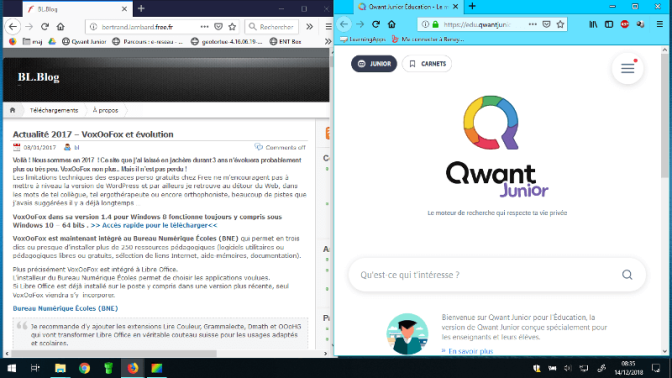Click the horizontal scrollbar of BL.Blog page
Viewport: 672px width, 378px height.
point(166,354)
